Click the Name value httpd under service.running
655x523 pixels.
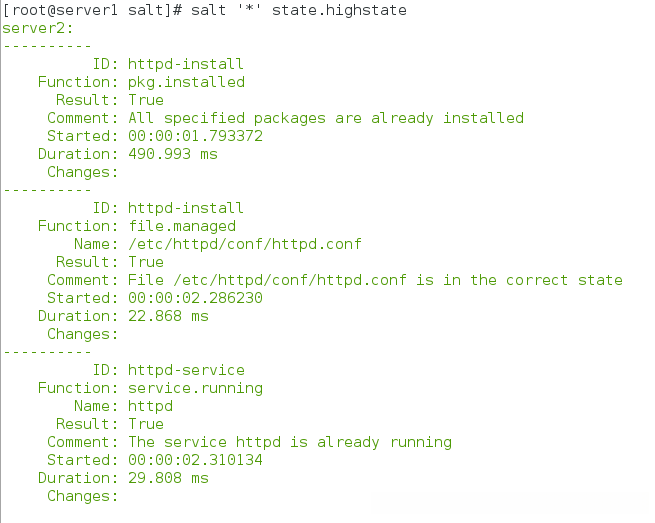tap(150, 406)
